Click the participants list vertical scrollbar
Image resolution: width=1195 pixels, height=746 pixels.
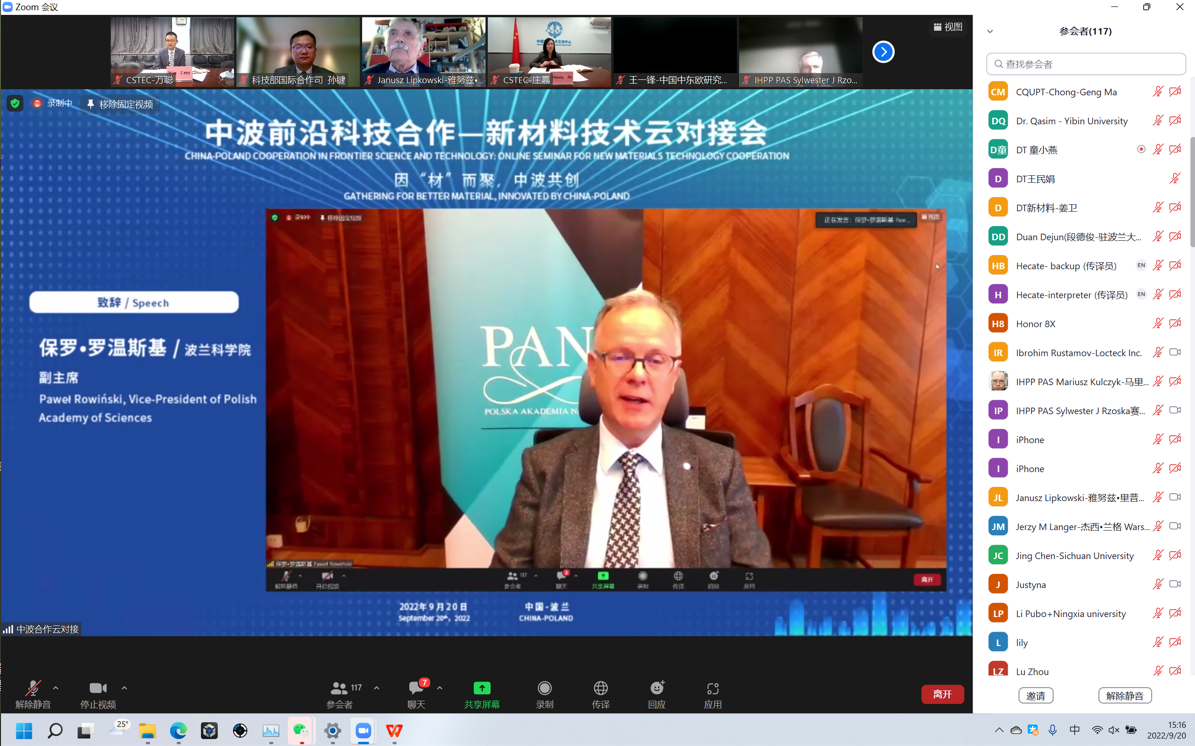(1190, 191)
